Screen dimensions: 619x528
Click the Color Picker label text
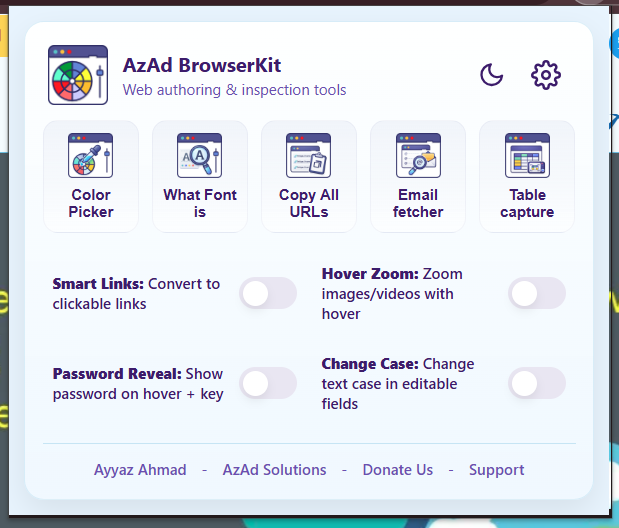[x=91, y=203]
